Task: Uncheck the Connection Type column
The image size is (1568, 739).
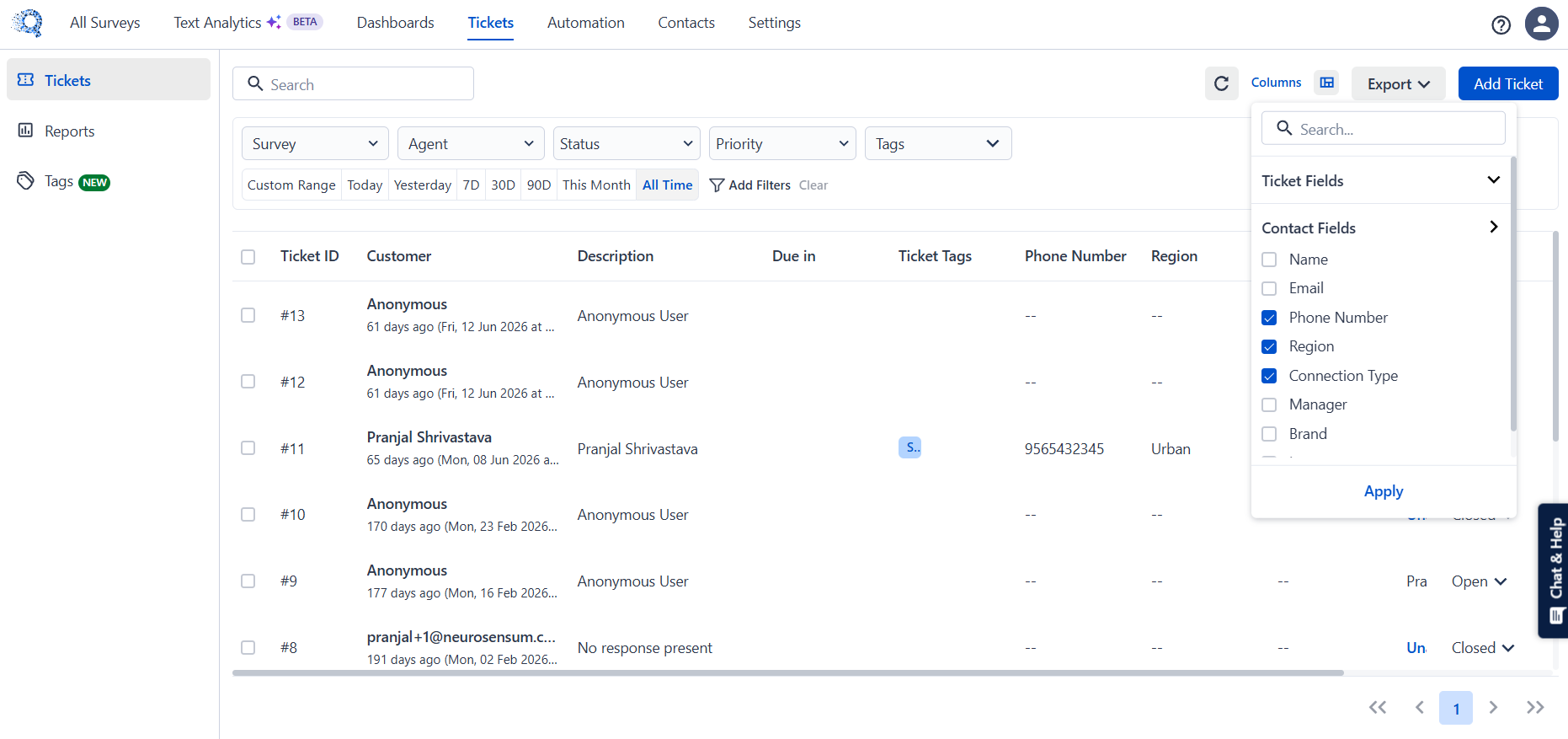Action: [x=1269, y=376]
